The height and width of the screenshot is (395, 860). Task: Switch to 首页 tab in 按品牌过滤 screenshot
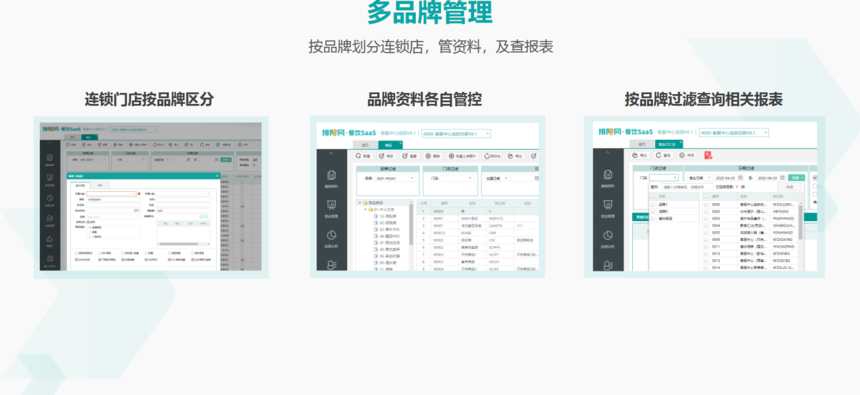click(x=642, y=144)
